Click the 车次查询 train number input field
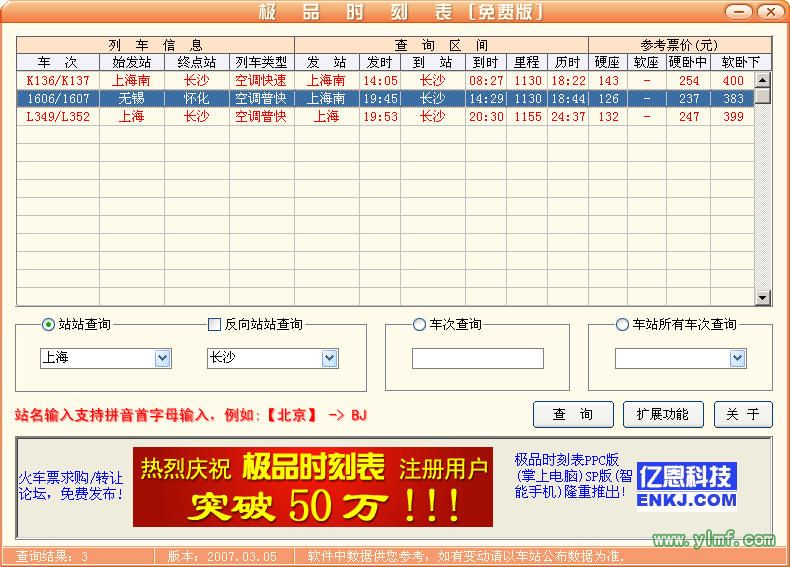This screenshot has height=567, width=790. tap(478, 358)
